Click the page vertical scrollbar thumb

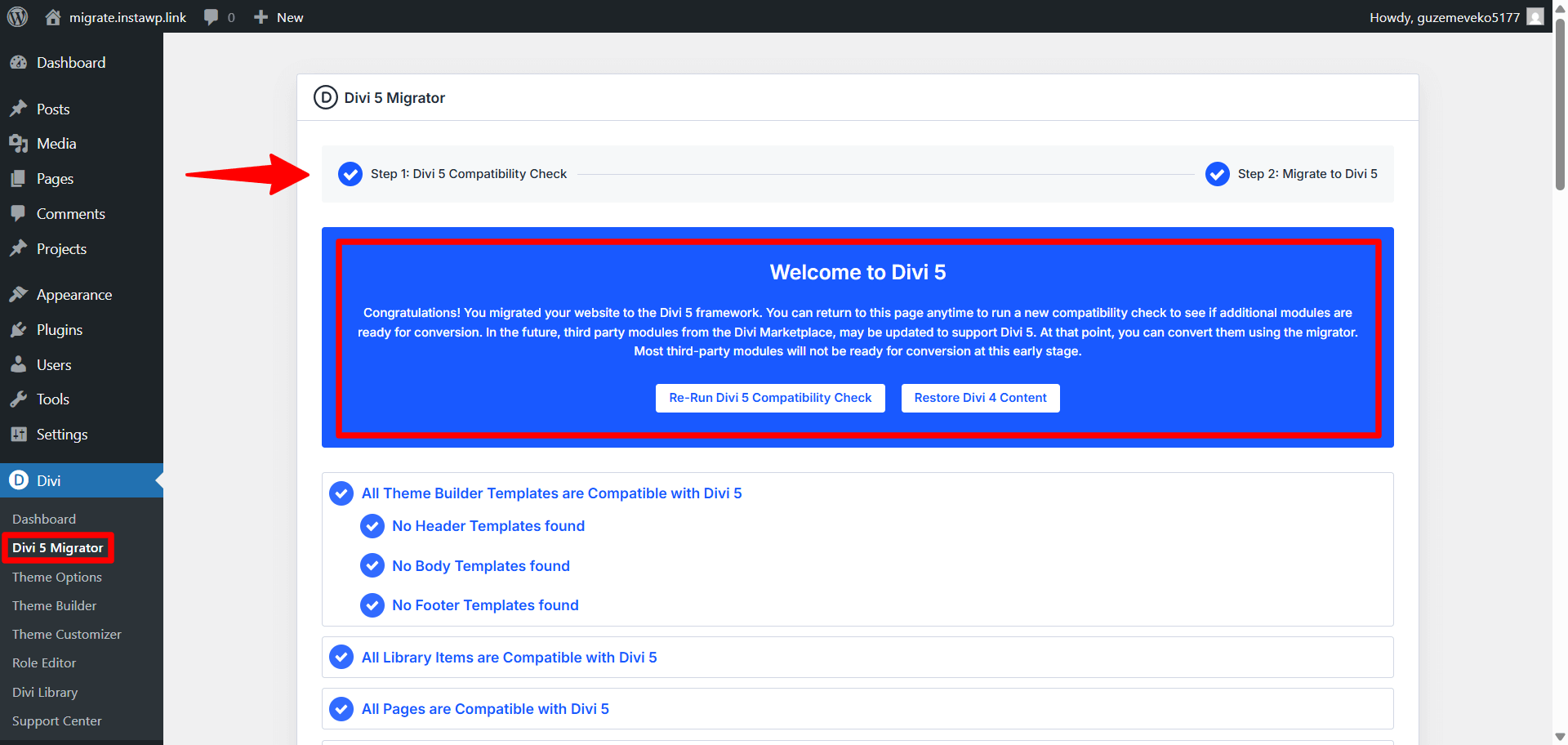1560,106
